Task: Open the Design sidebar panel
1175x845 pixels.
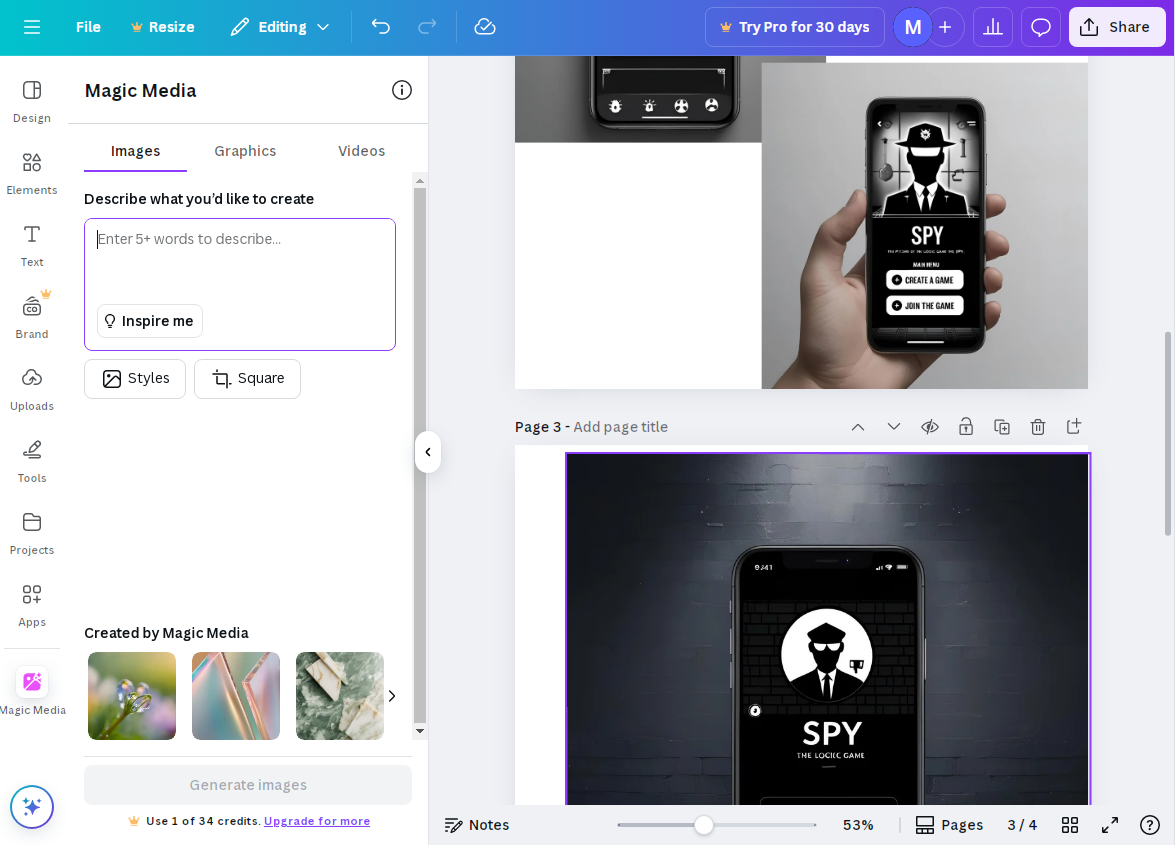Action: pyautogui.click(x=31, y=101)
